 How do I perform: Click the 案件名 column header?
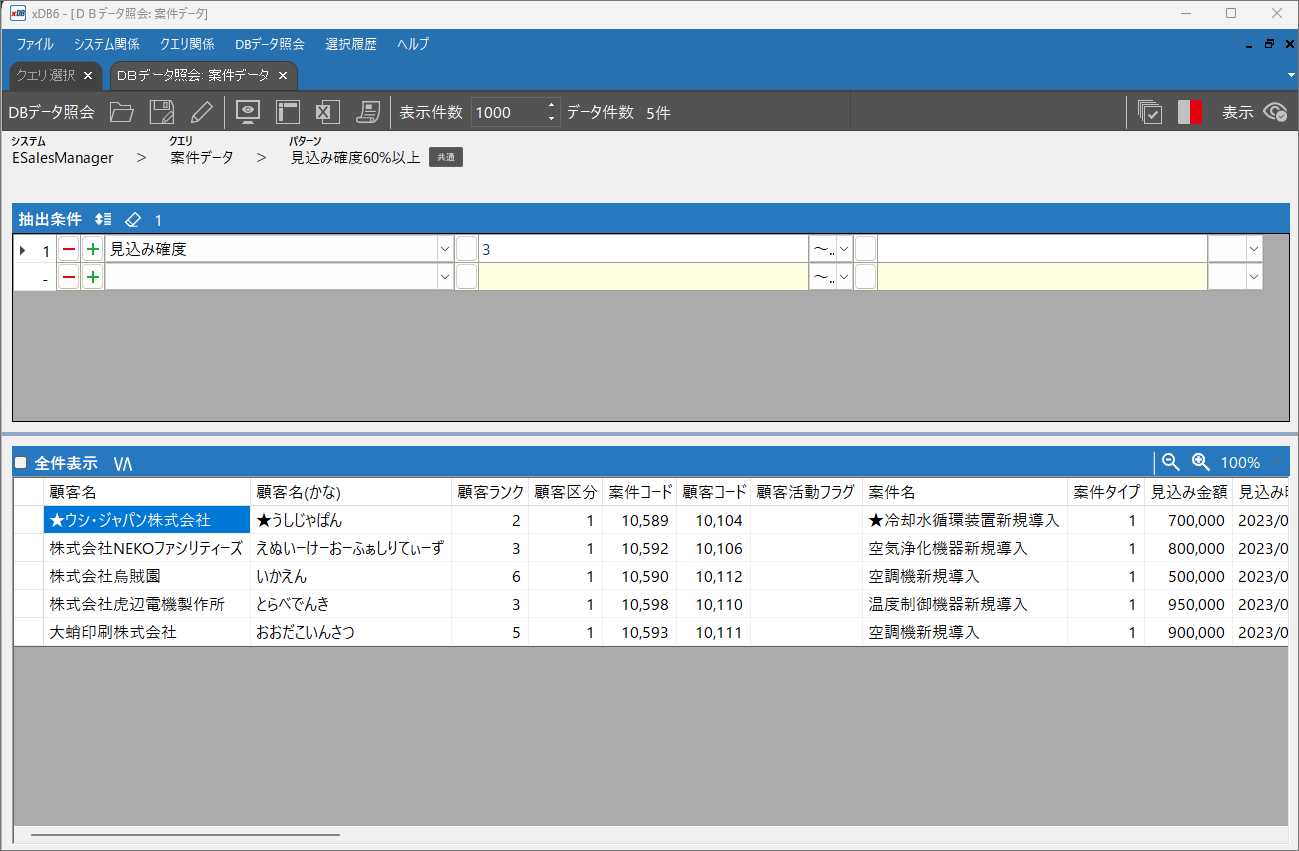964,492
